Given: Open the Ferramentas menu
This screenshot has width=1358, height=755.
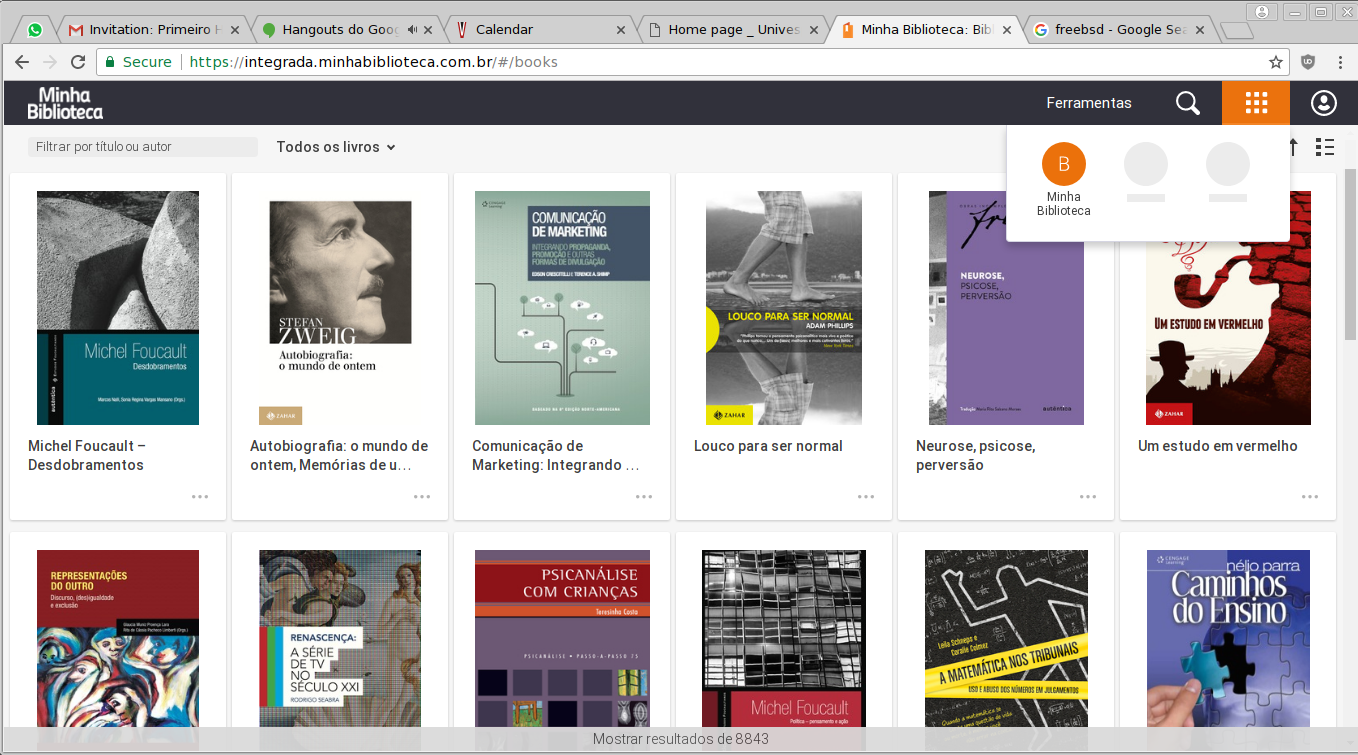Looking at the screenshot, I should 1089,103.
